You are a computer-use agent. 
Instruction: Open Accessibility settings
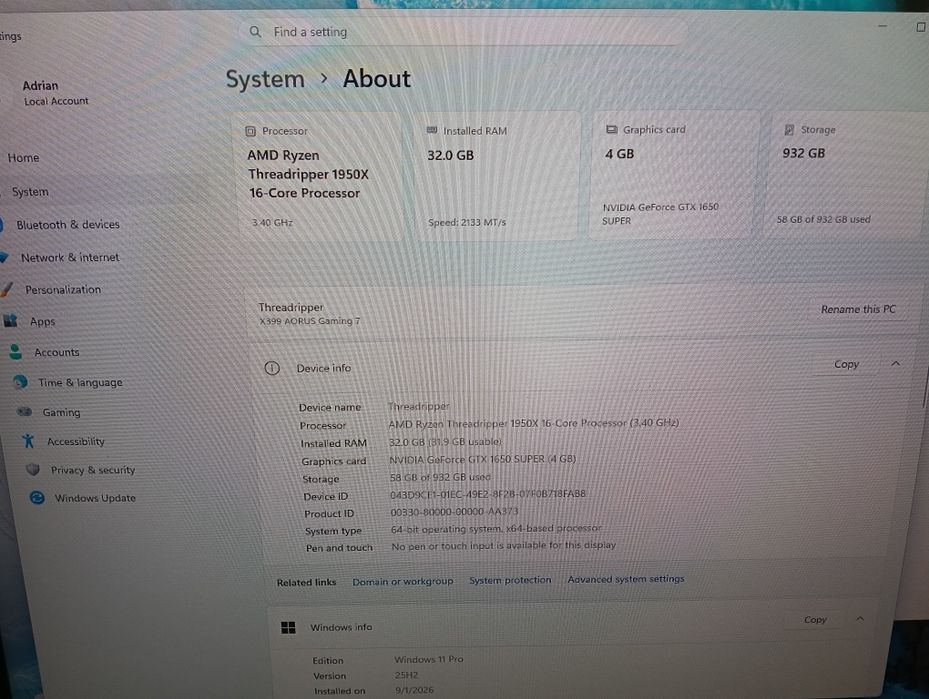click(x=76, y=441)
